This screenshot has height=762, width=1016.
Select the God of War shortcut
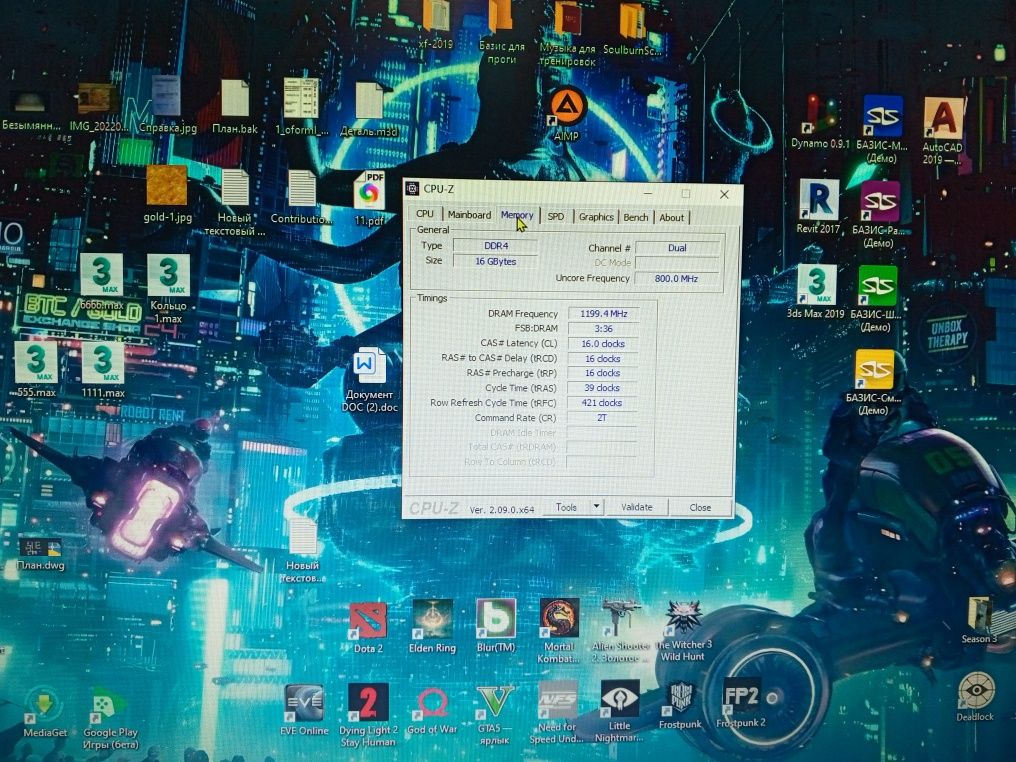point(432,710)
